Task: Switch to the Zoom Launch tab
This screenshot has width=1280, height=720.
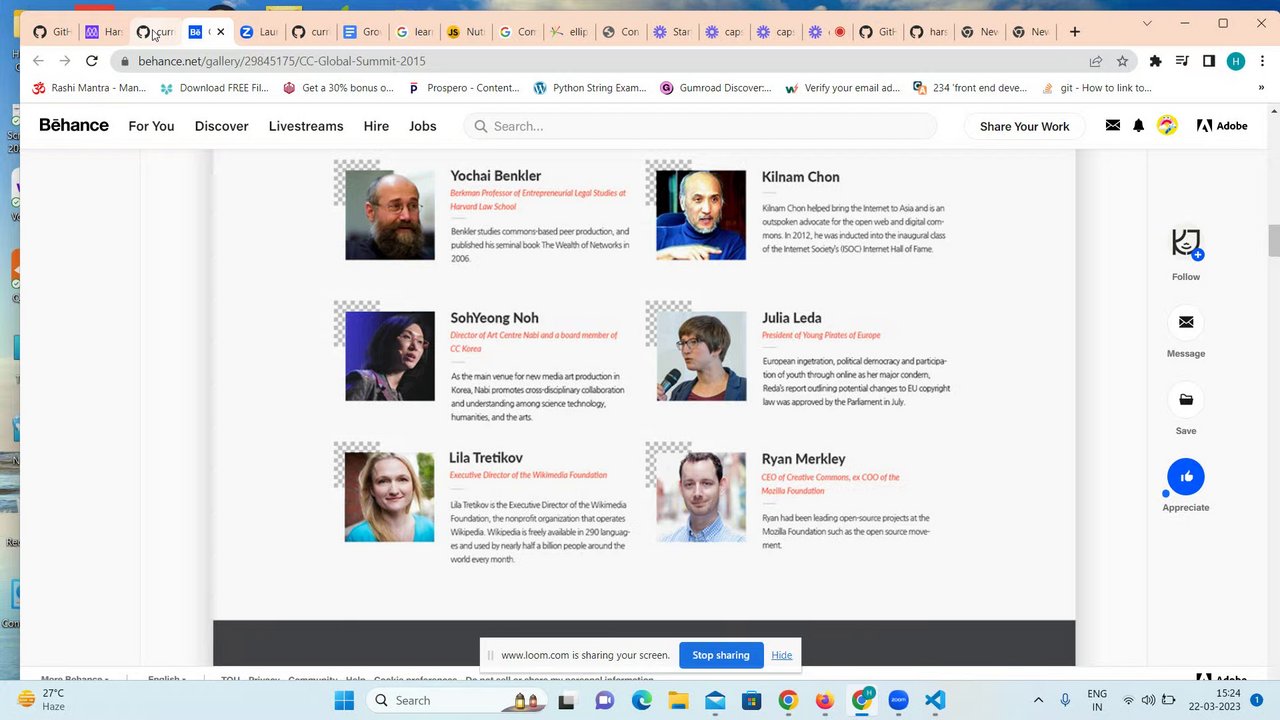Action: 257,32
